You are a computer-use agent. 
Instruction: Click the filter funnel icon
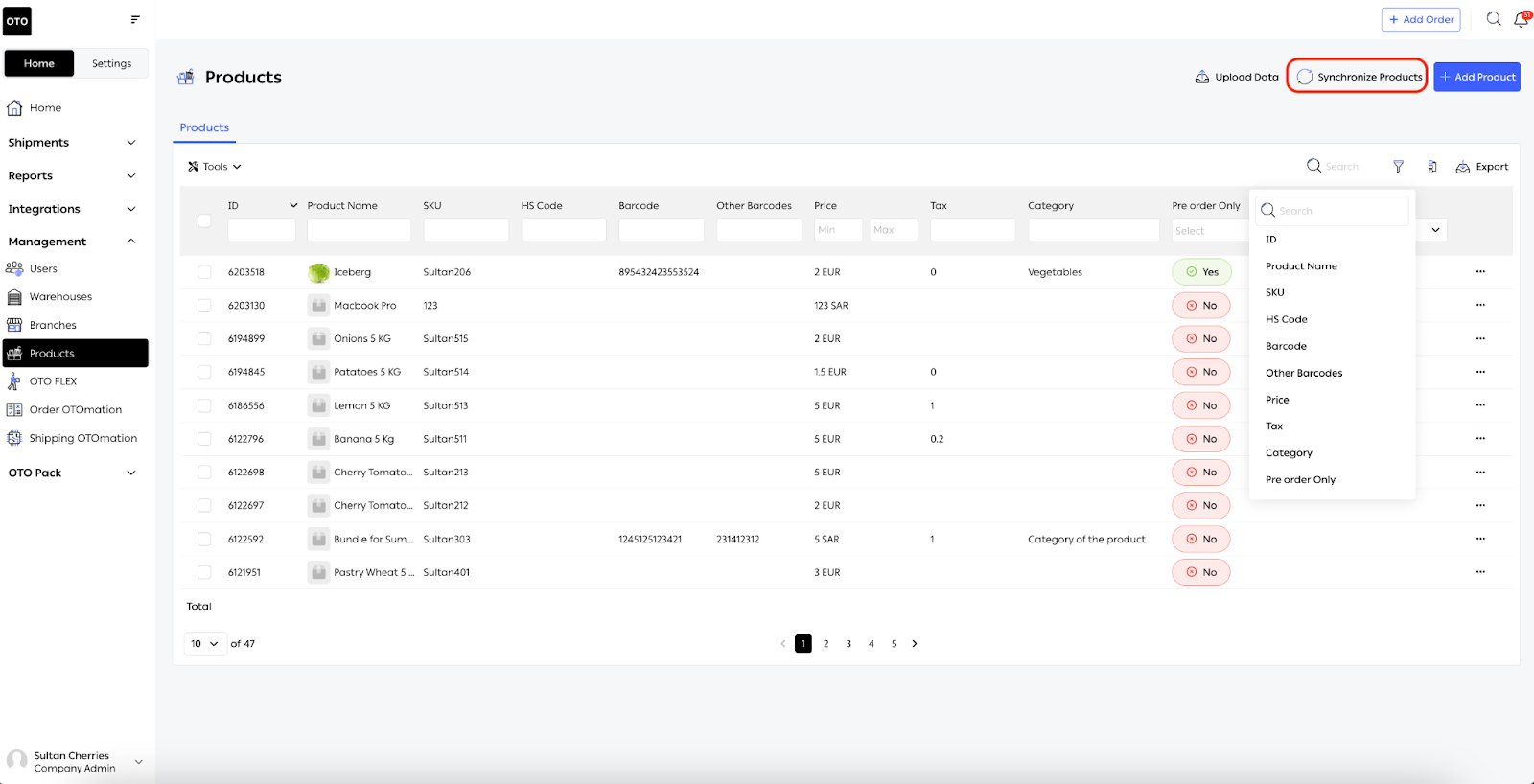(1398, 167)
